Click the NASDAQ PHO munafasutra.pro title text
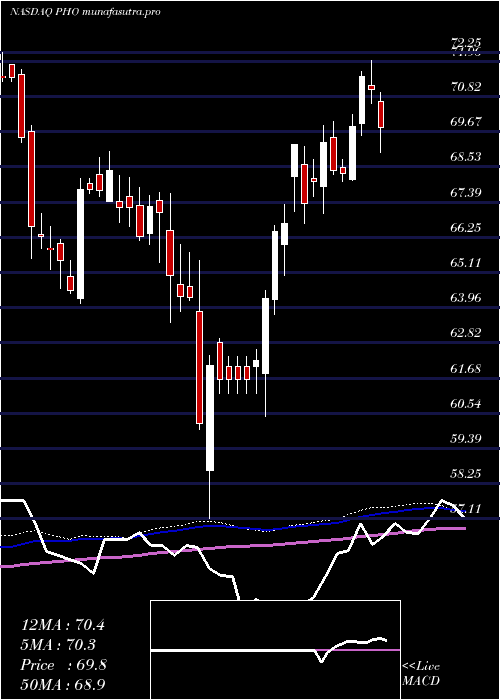500x700 pixels. click(x=85, y=12)
